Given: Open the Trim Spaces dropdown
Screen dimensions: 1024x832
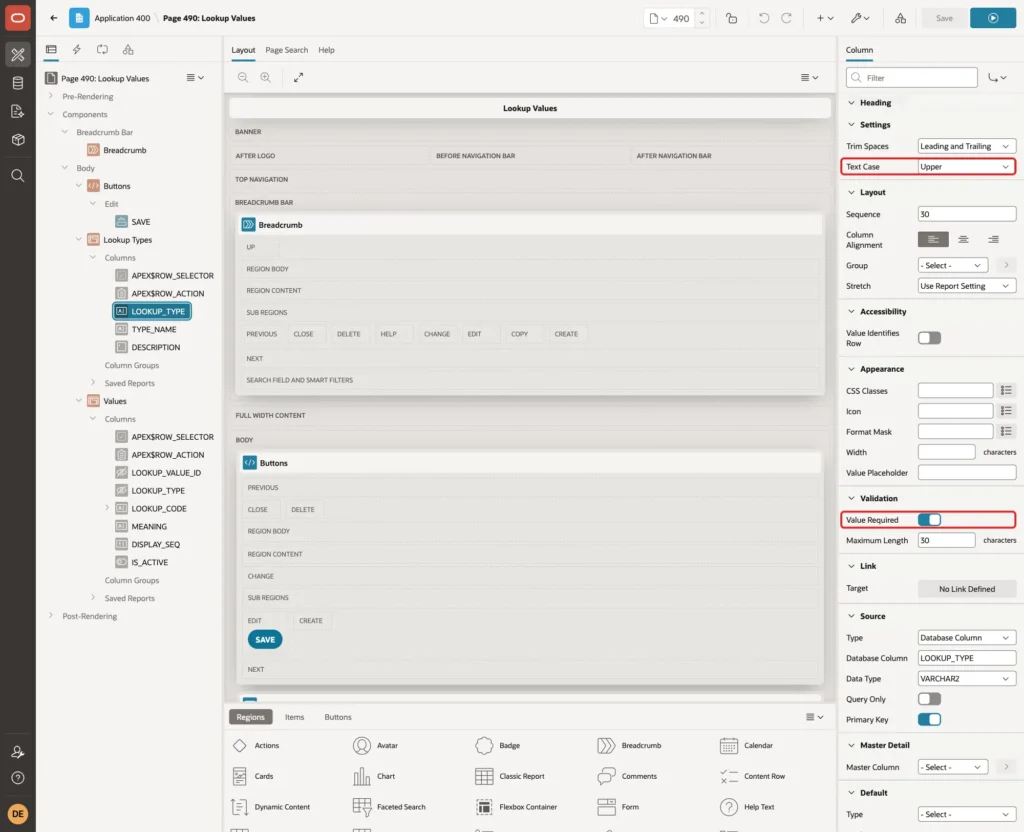Looking at the screenshot, I should click(x=967, y=146).
